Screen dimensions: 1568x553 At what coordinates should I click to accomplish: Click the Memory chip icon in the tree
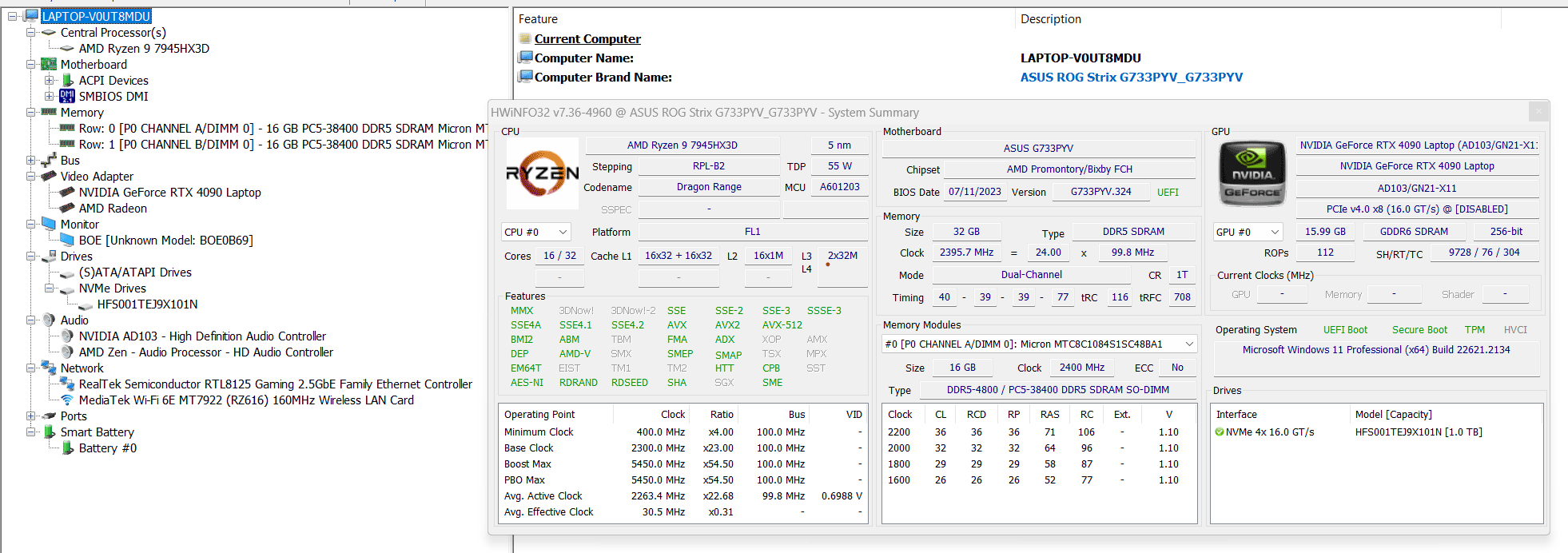tap(49, 112)
